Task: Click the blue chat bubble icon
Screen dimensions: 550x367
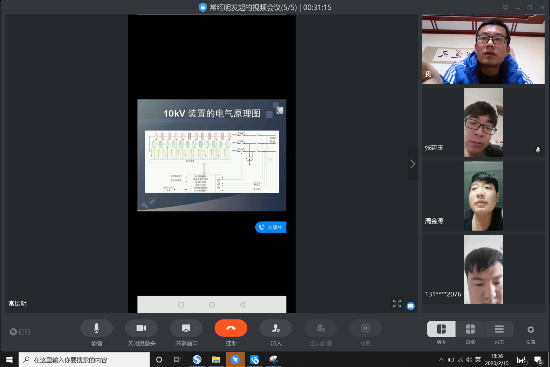Action: [411, 306]
